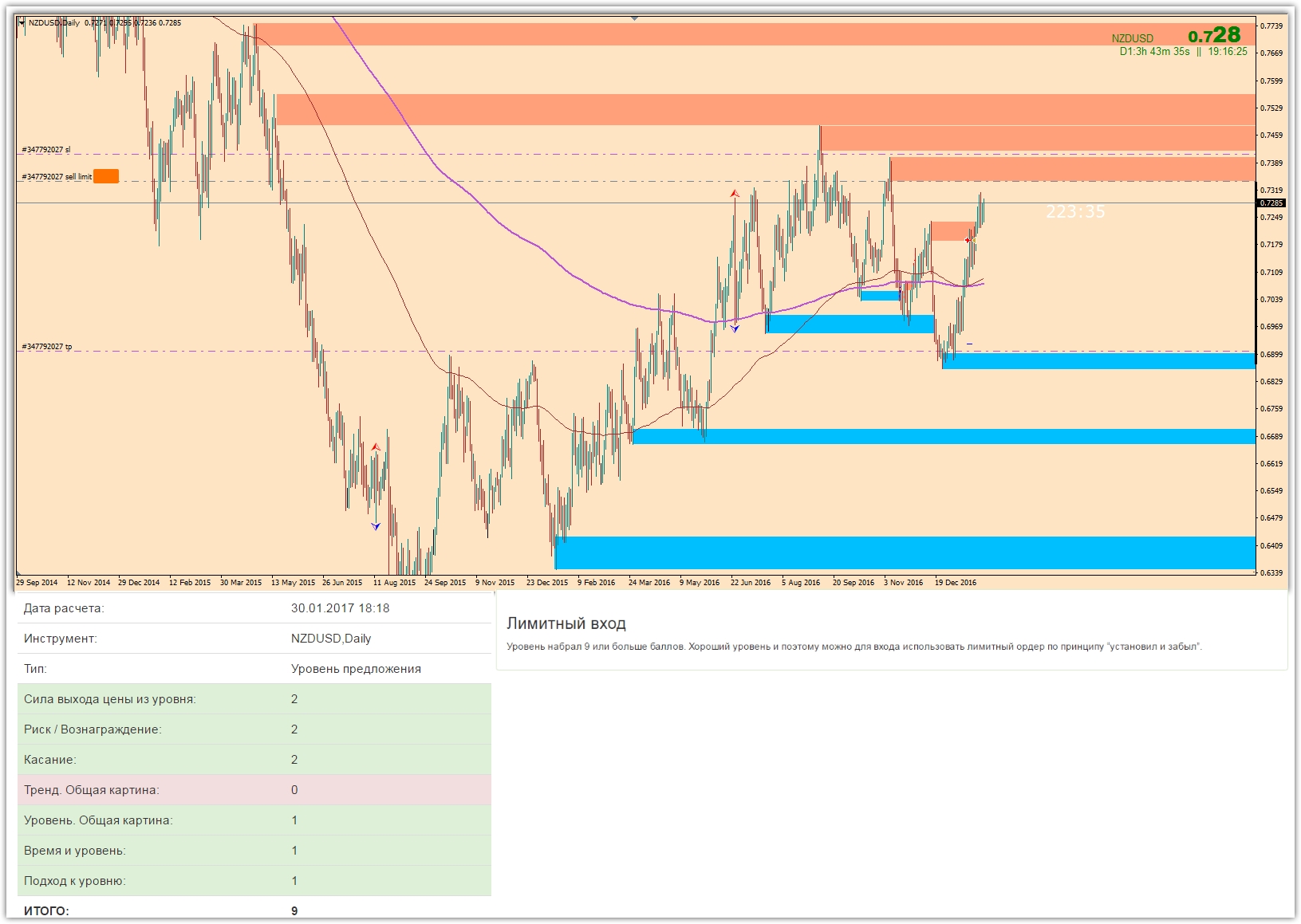Select the red up-fractal arrow near May 2016
This screenshot has width=1301, height=924.
(x=734, y=194)
